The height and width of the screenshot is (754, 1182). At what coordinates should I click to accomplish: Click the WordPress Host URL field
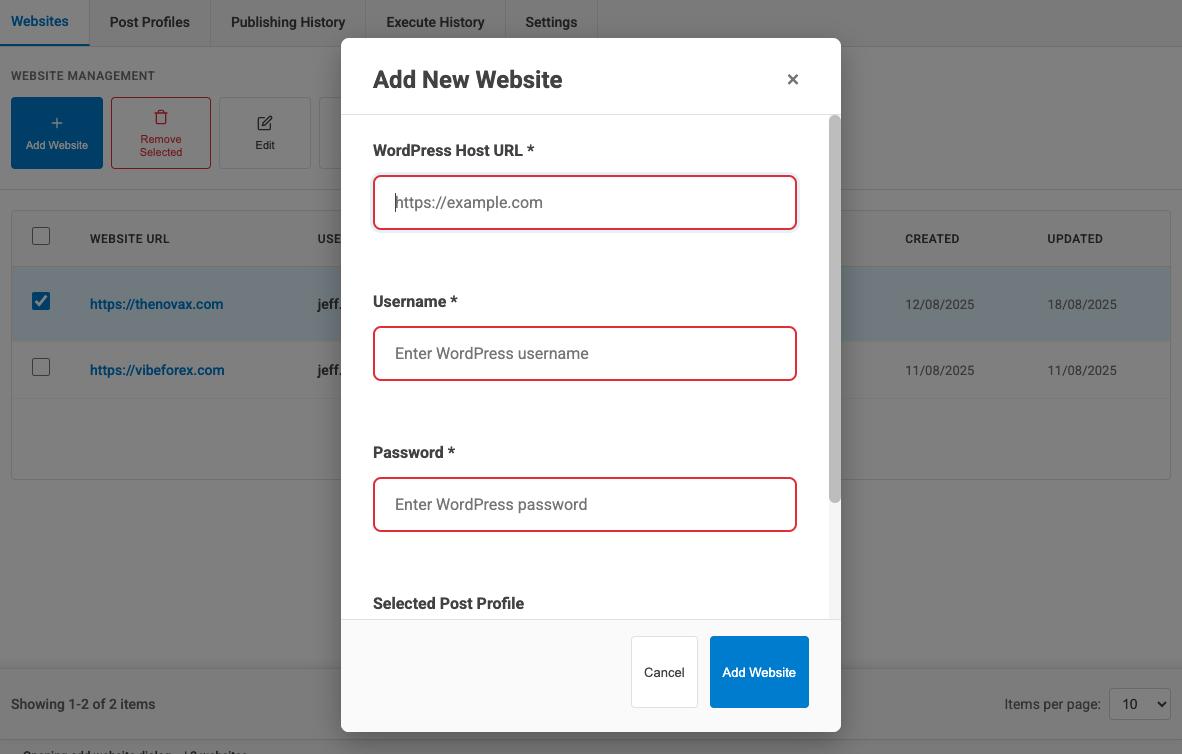[x=584, y=202]
